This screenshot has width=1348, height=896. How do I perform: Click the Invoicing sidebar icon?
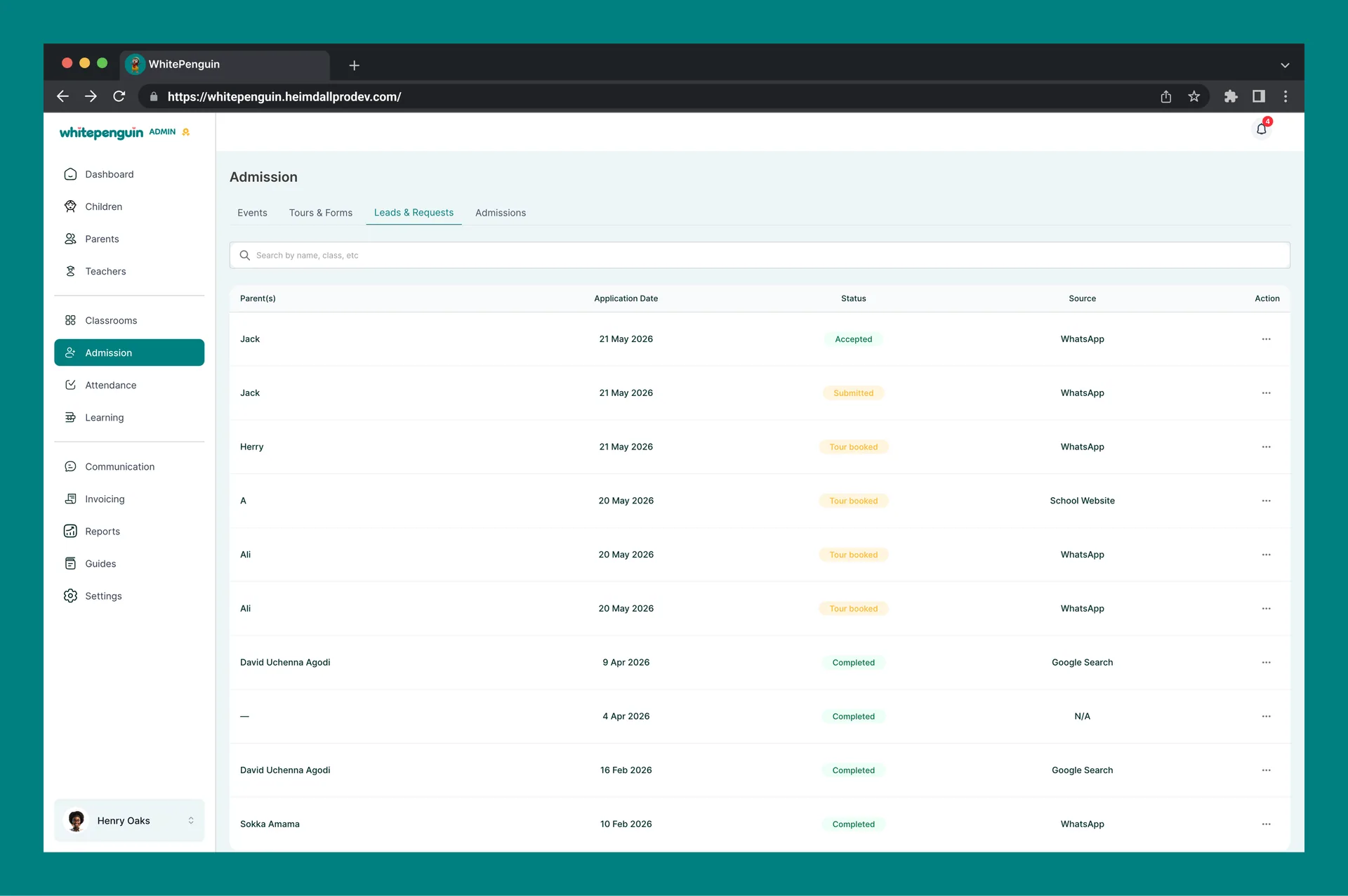tap(70, 499)
